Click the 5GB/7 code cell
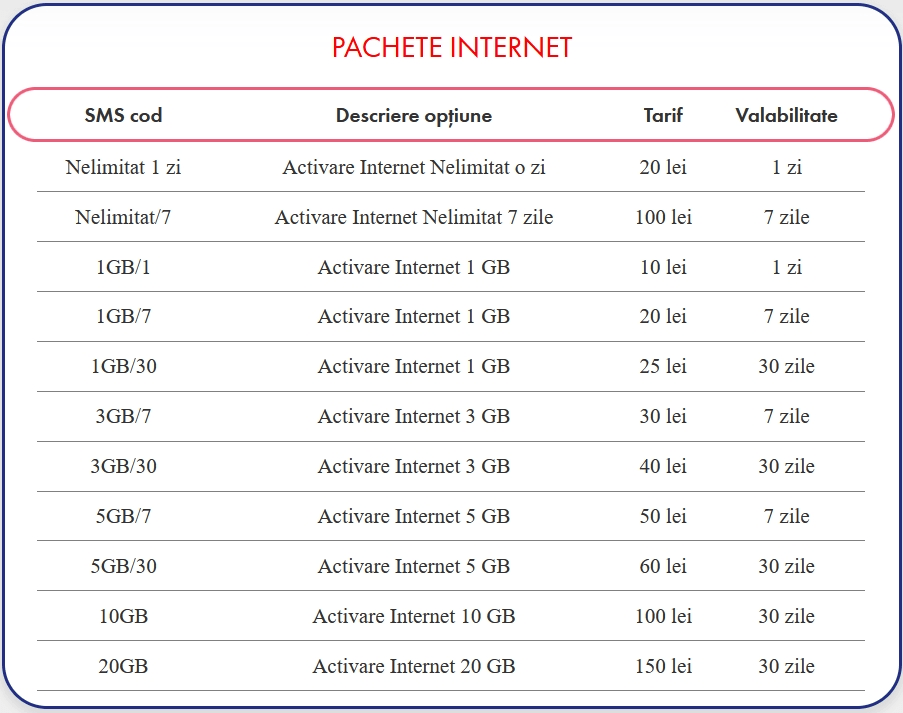 (123, 517)
